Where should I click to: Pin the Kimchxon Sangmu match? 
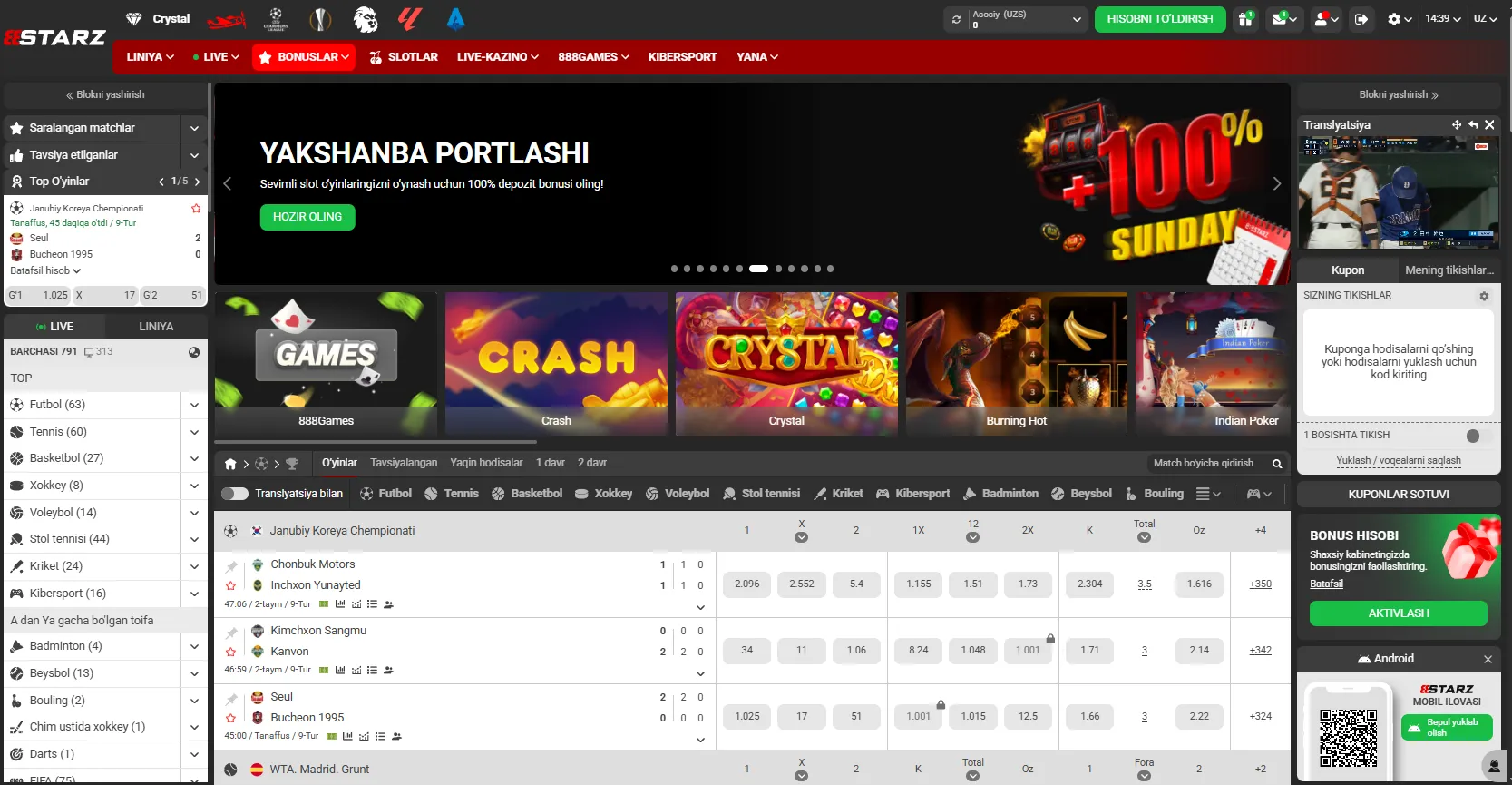coord(231,633)
